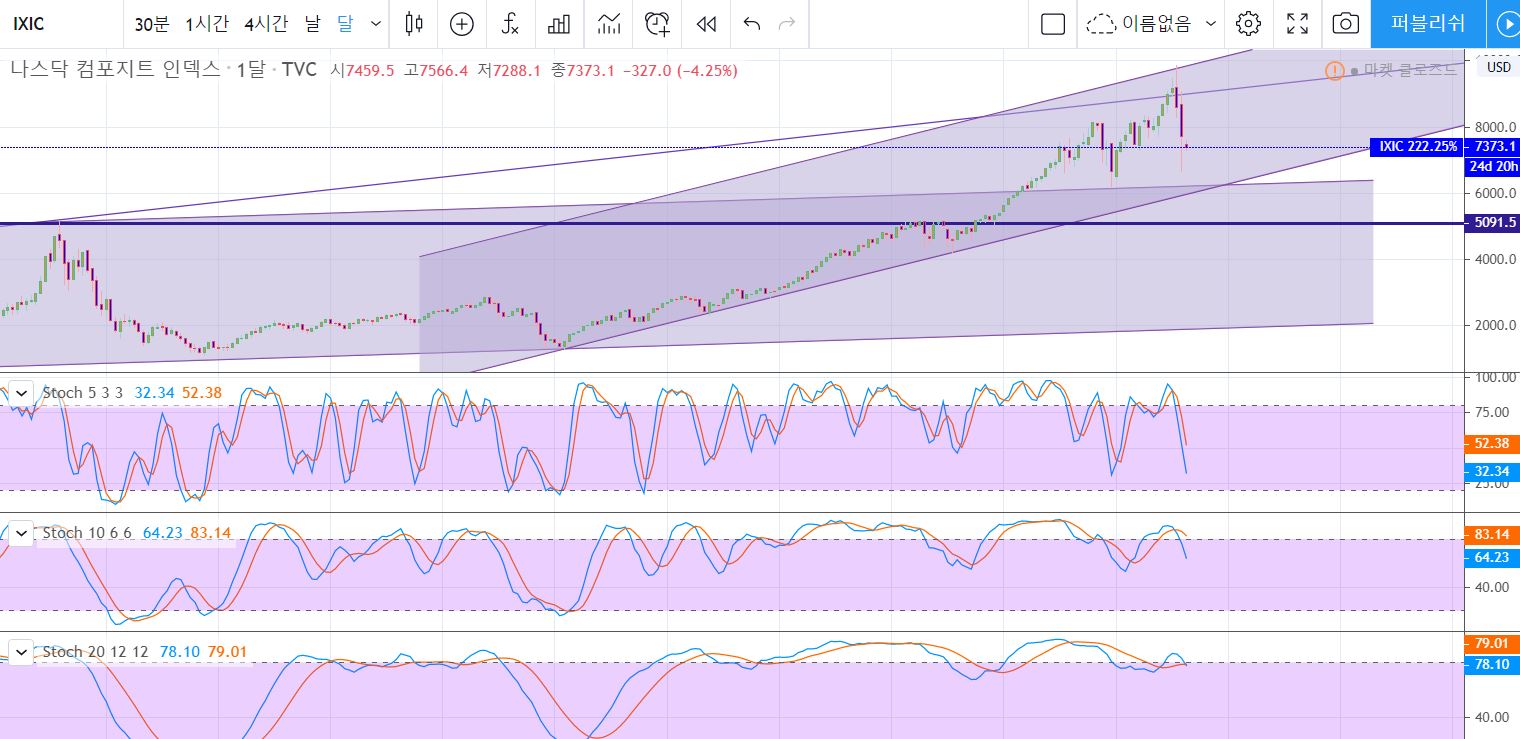Screen dimensions: 1520x739
Task: Open the candlestick chart type selector
Action: (x=414, y=24)
